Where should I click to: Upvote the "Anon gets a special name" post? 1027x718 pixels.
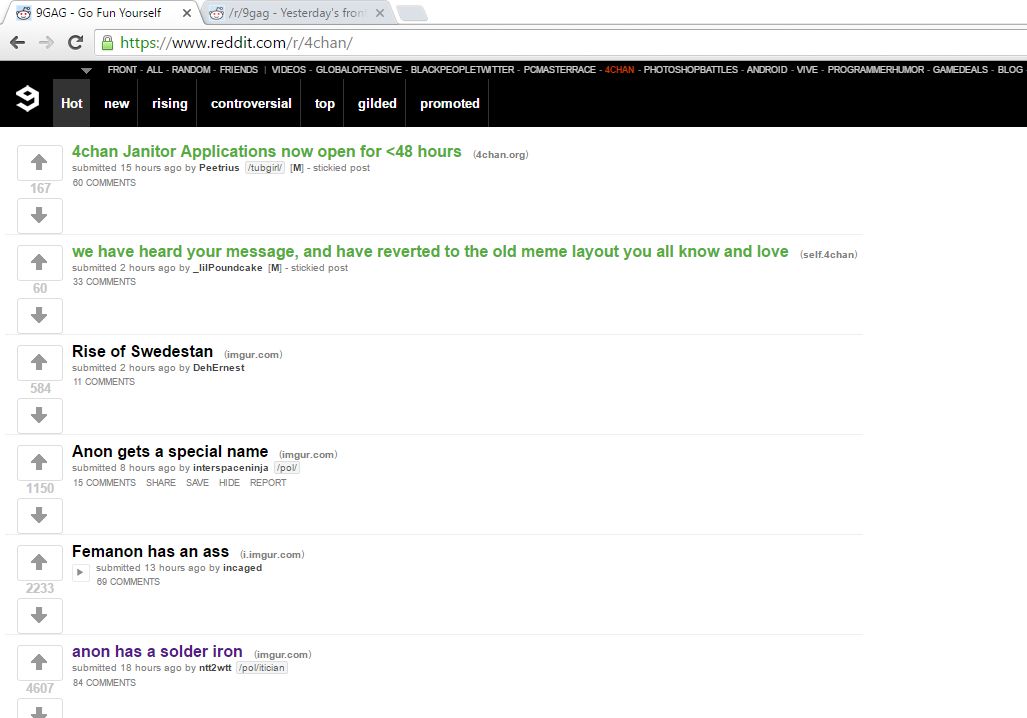39,462
